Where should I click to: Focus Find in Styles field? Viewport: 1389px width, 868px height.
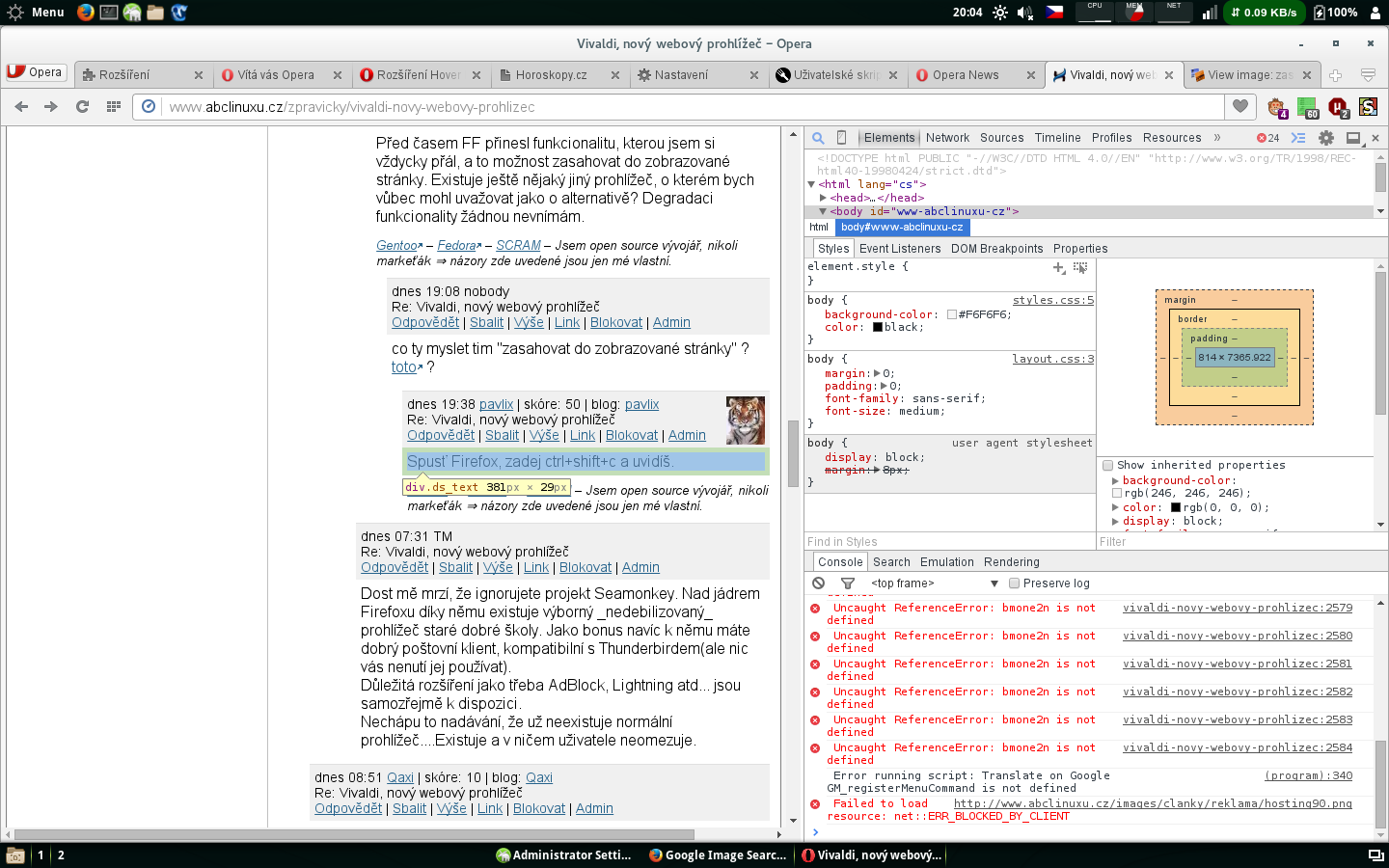tap(949, 542)
